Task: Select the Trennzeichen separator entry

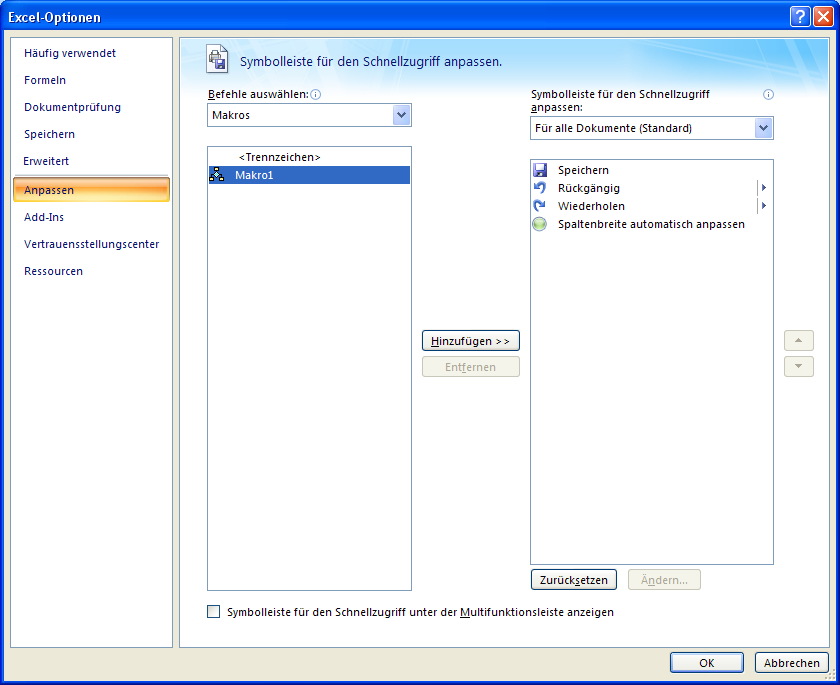Action: pos(280,157)
